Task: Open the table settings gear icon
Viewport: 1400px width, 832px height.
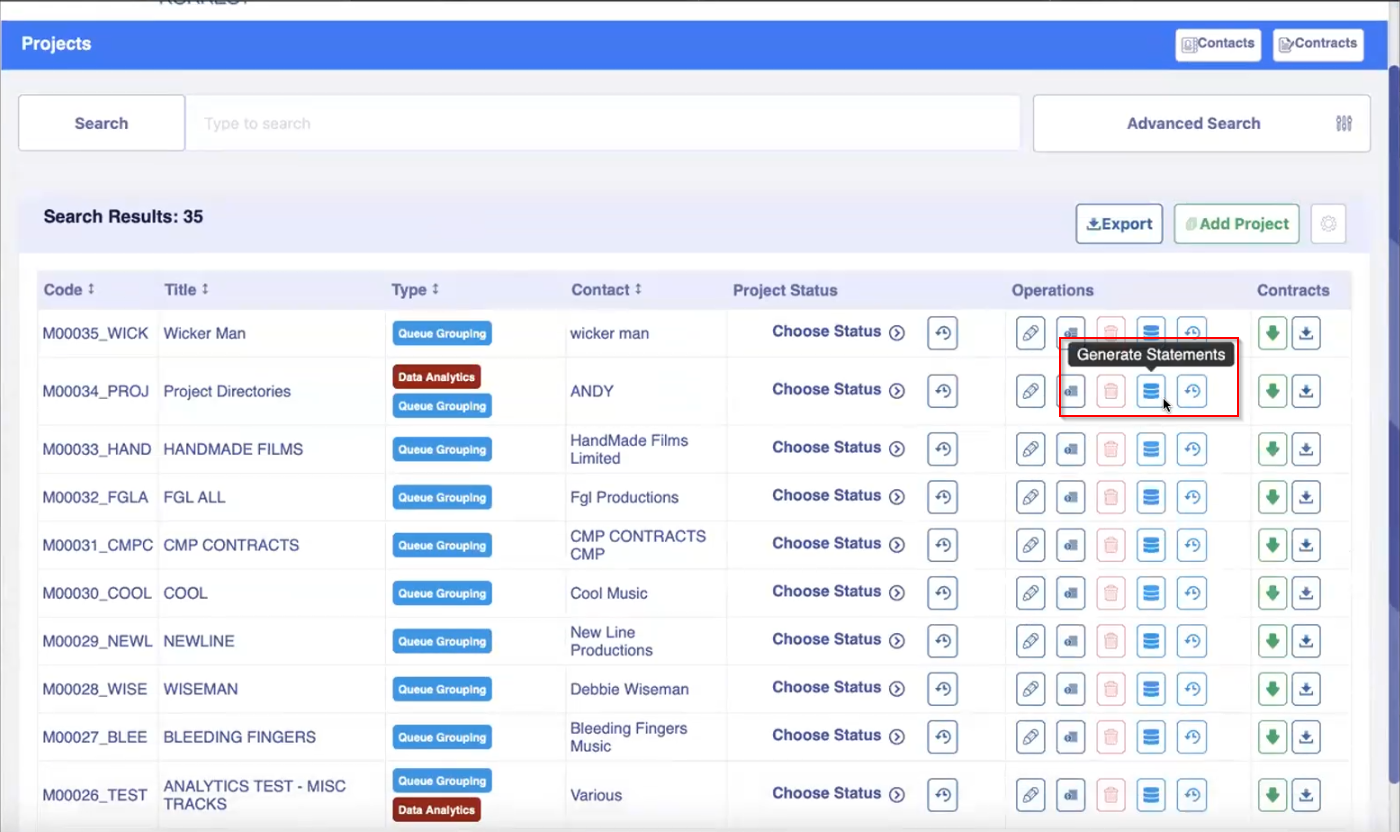Action: coord(1328,224)
